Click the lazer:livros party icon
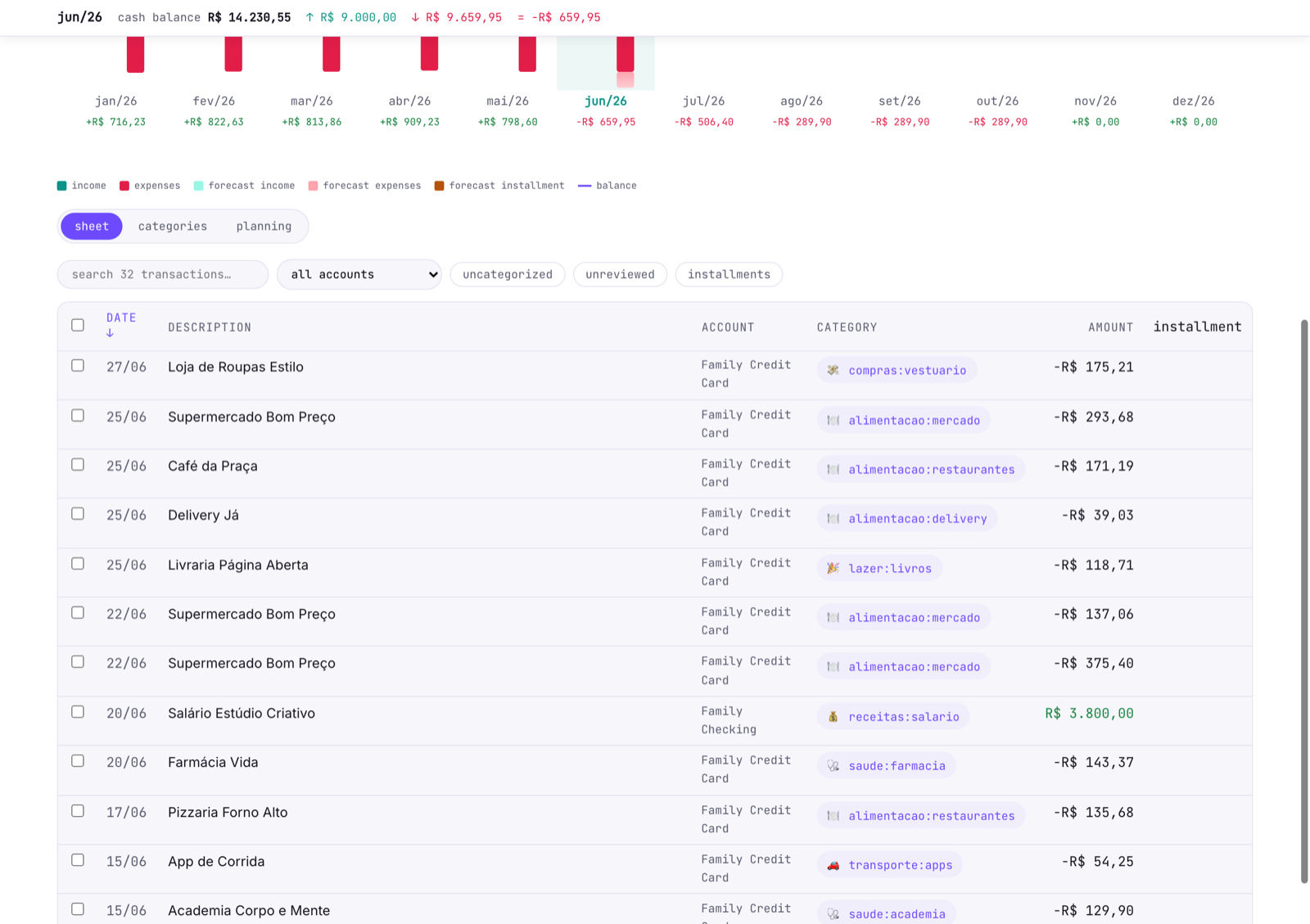Image resolution: width=1310 pixels, height=924 pixels. click(x=833, y=568)
